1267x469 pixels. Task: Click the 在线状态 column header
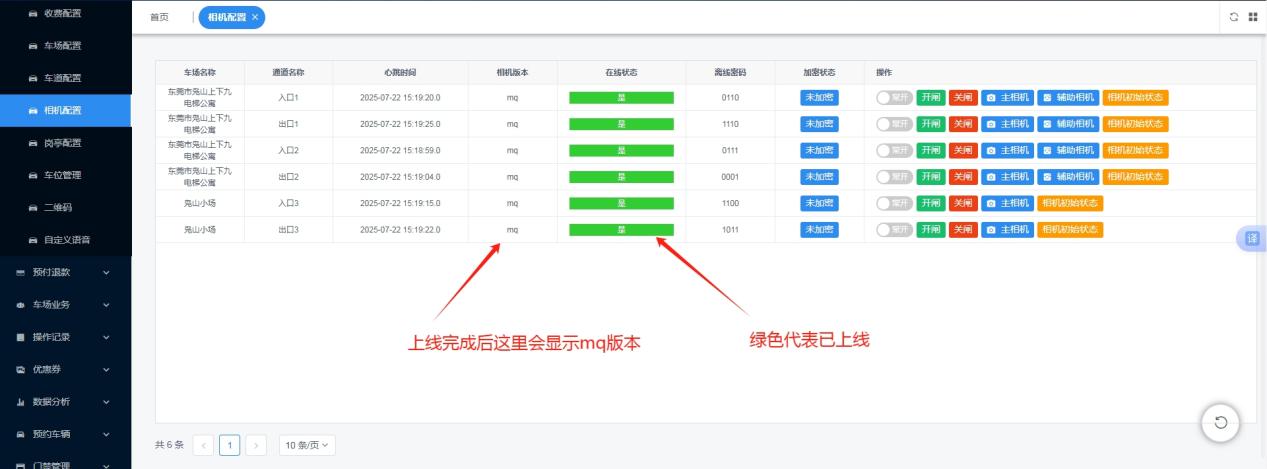621,72
